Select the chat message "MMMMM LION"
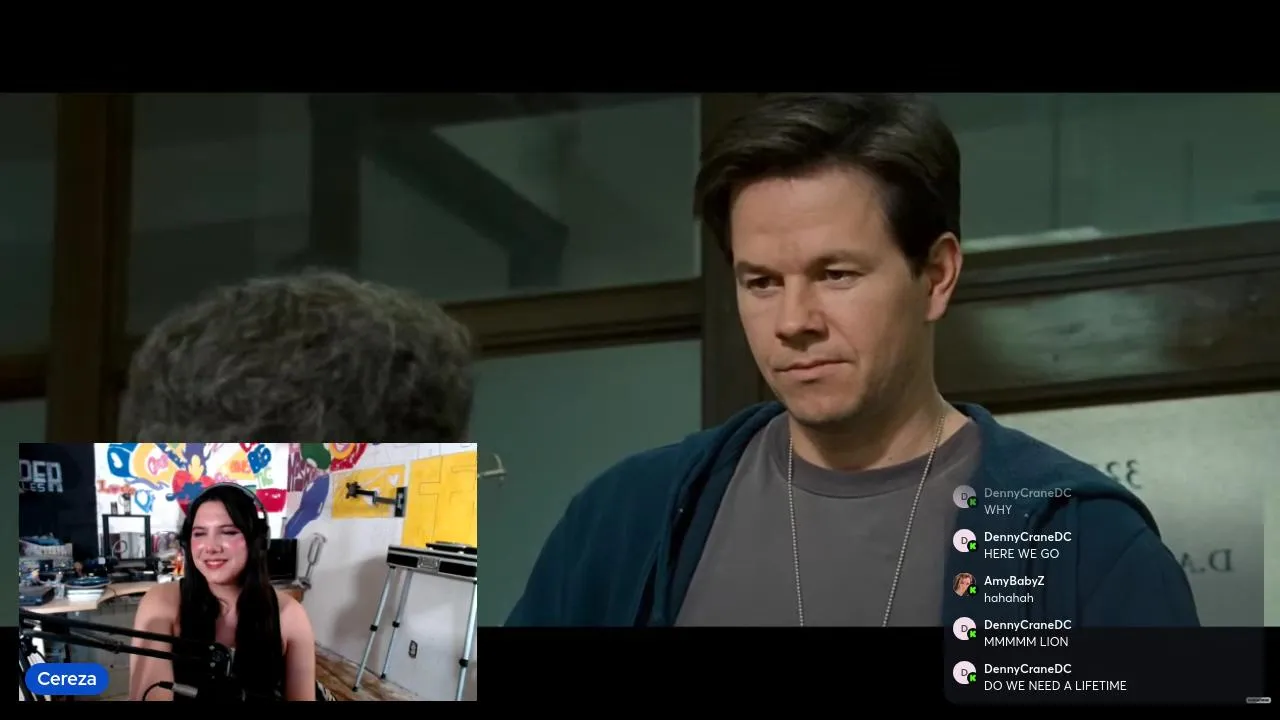Image resolution: width=1280 pixels, height=720 pixels. click(1026, 642)
